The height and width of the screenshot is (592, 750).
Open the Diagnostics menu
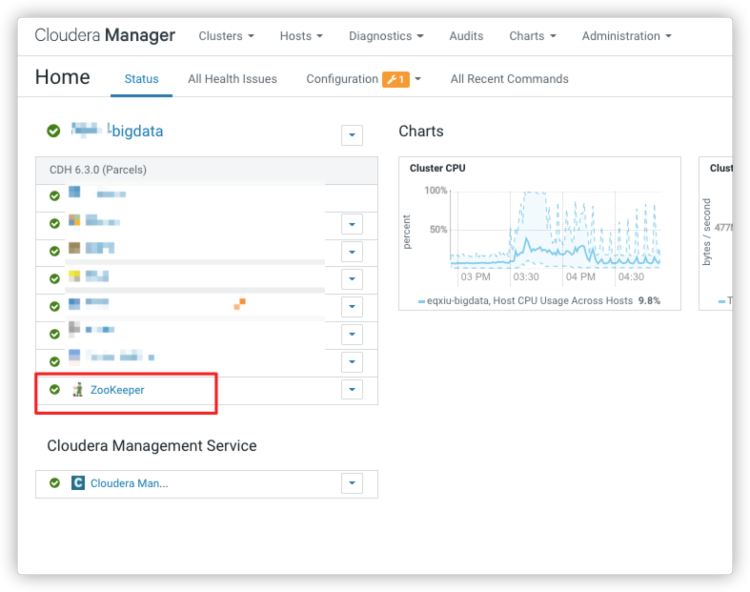tap(386, 36)
